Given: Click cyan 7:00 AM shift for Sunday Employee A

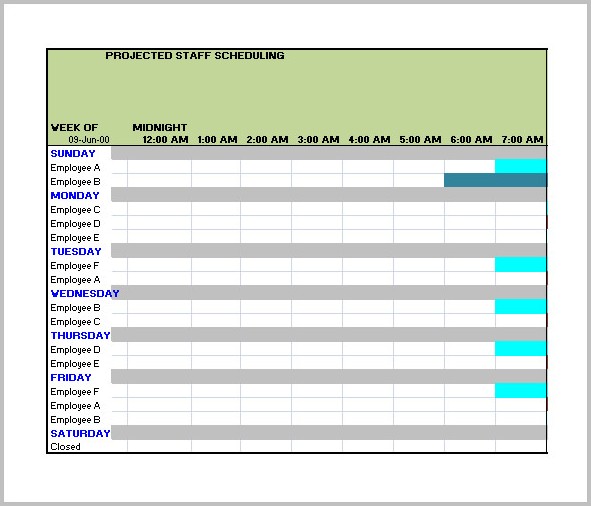Looking at the screenshot, I should click(521, 166).
